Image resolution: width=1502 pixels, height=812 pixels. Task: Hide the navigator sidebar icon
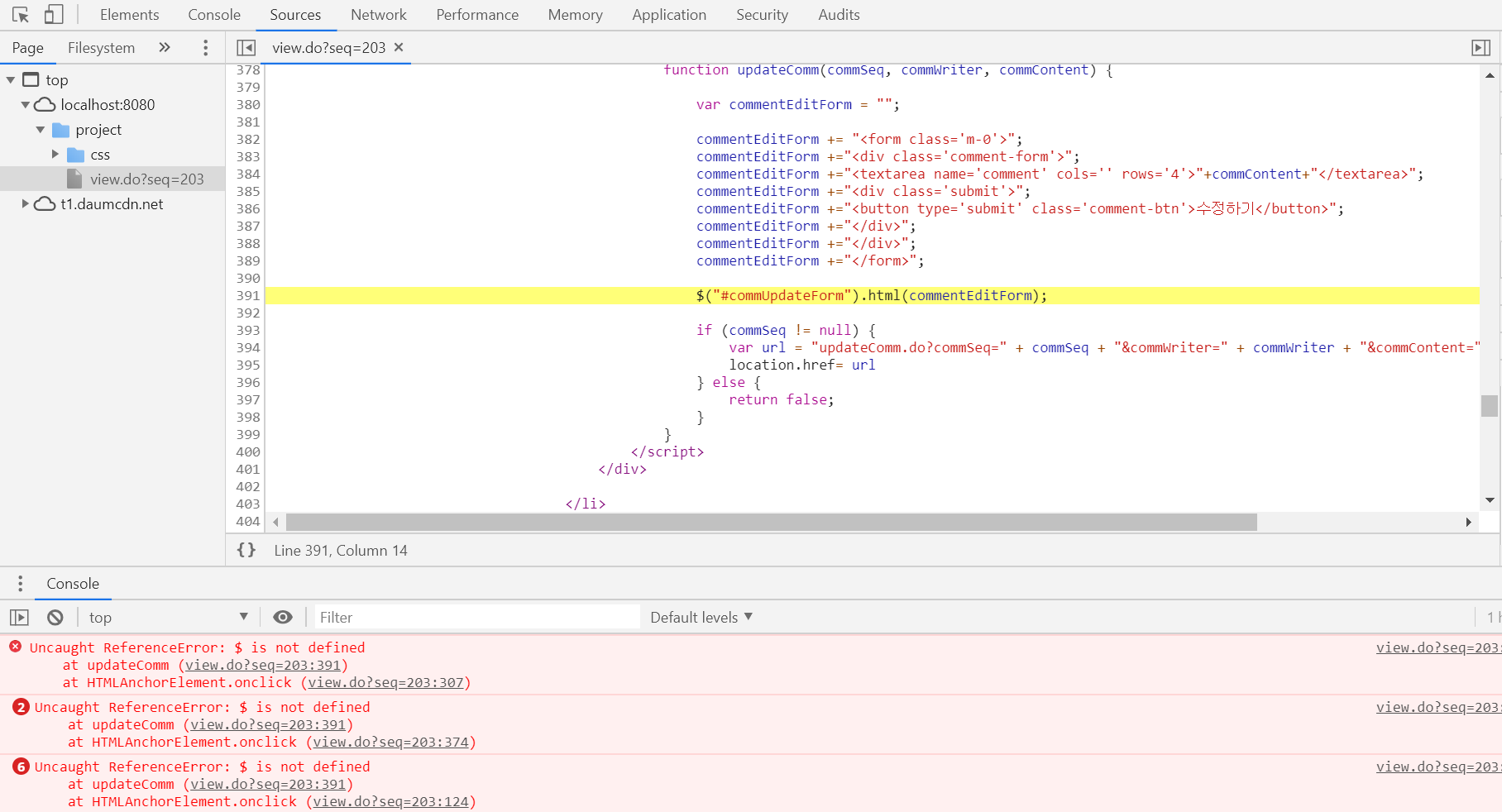click(x=246, y=48)
